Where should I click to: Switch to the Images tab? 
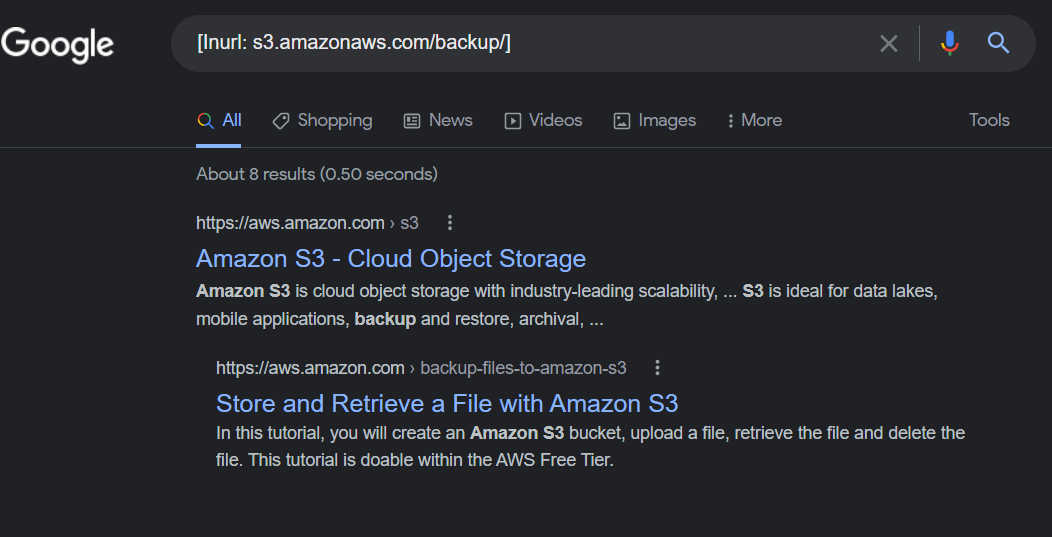point(654,121)
